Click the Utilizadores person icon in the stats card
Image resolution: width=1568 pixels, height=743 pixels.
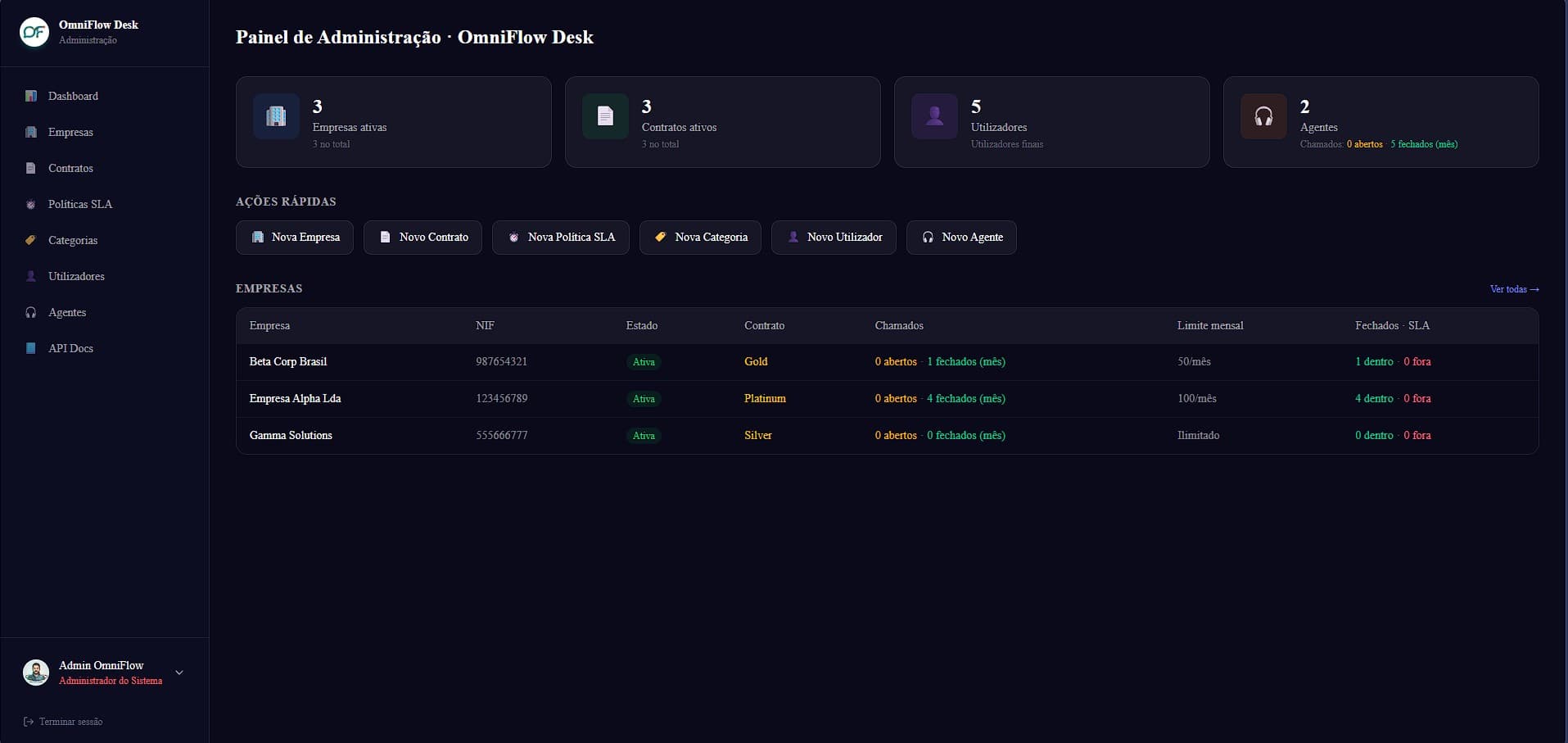pyautogui.click(x=935, y=116)
